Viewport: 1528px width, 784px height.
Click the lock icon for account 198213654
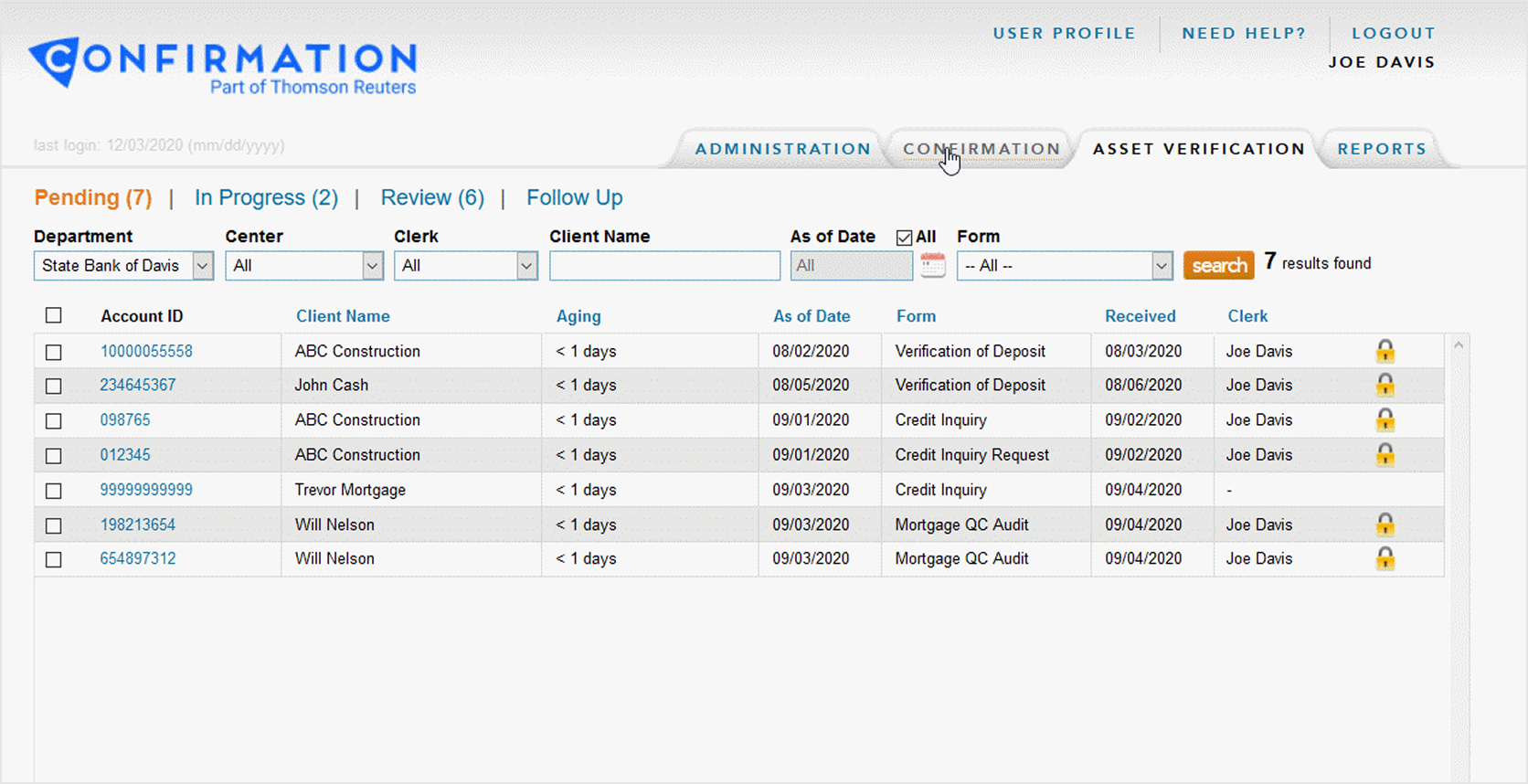1385,524
